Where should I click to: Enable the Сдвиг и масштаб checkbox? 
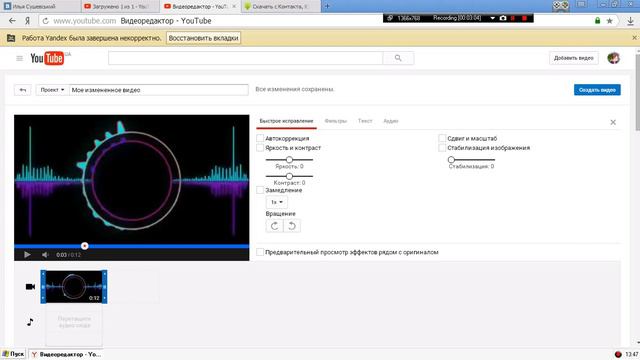pyautogui.click(x=442, y=138)
